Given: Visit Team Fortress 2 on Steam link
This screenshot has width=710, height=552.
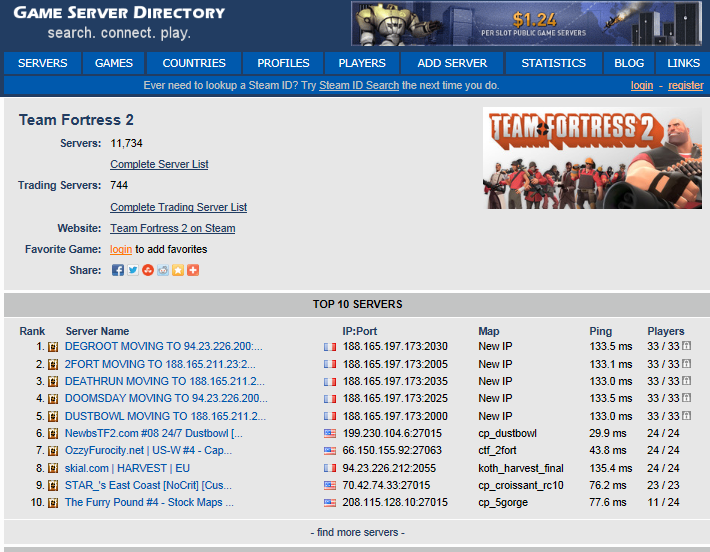Looking at the screenshot, I should 173,228.
